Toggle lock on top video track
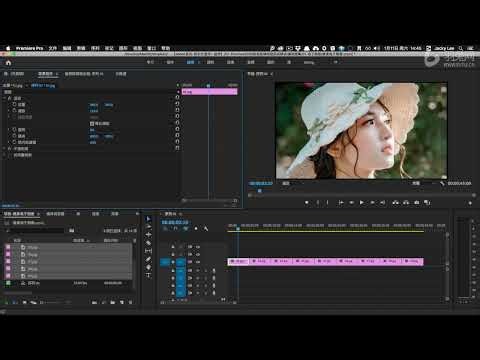480x360 pixels. tap(173, 247)
